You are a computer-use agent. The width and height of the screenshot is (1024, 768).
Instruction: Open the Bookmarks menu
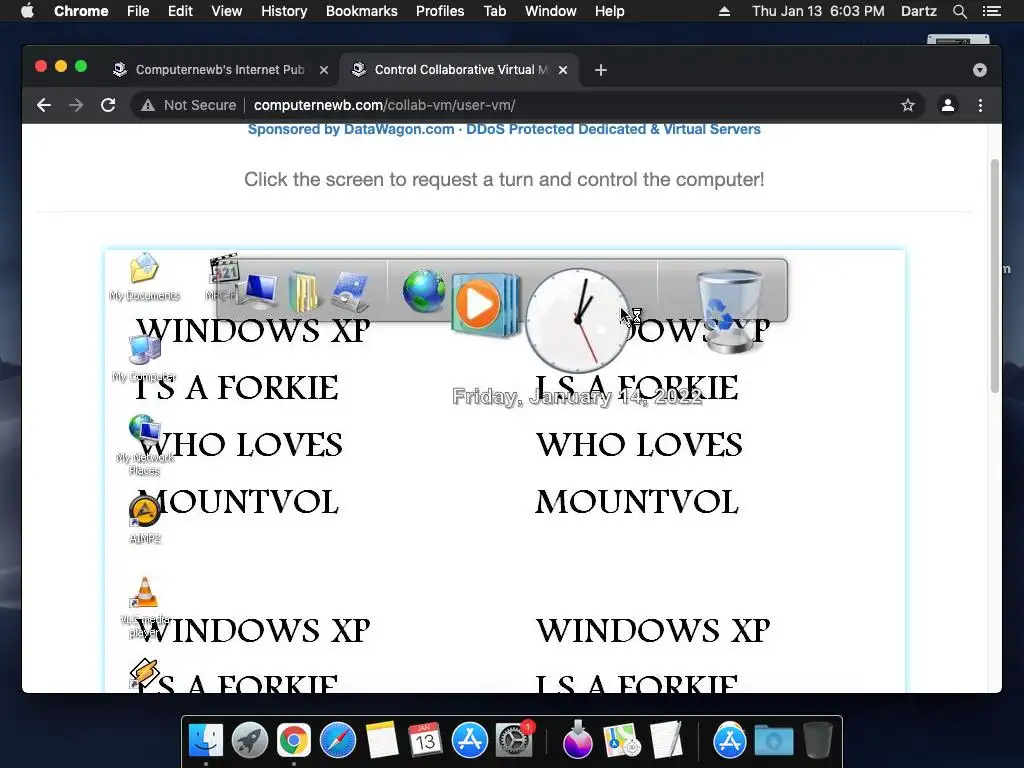click(x=362, y=11)
